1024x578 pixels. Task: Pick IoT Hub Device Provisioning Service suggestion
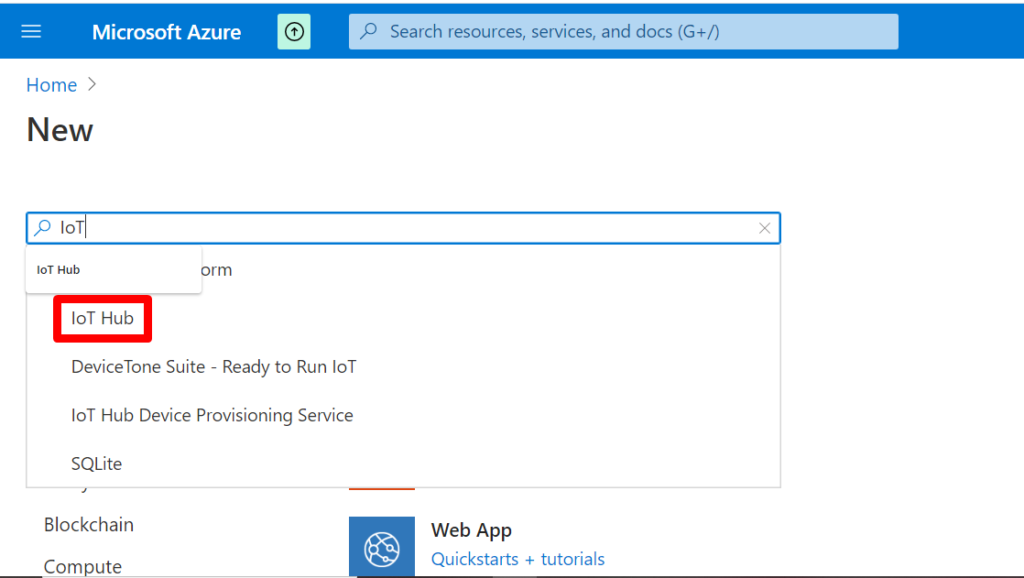coord(212,415)
